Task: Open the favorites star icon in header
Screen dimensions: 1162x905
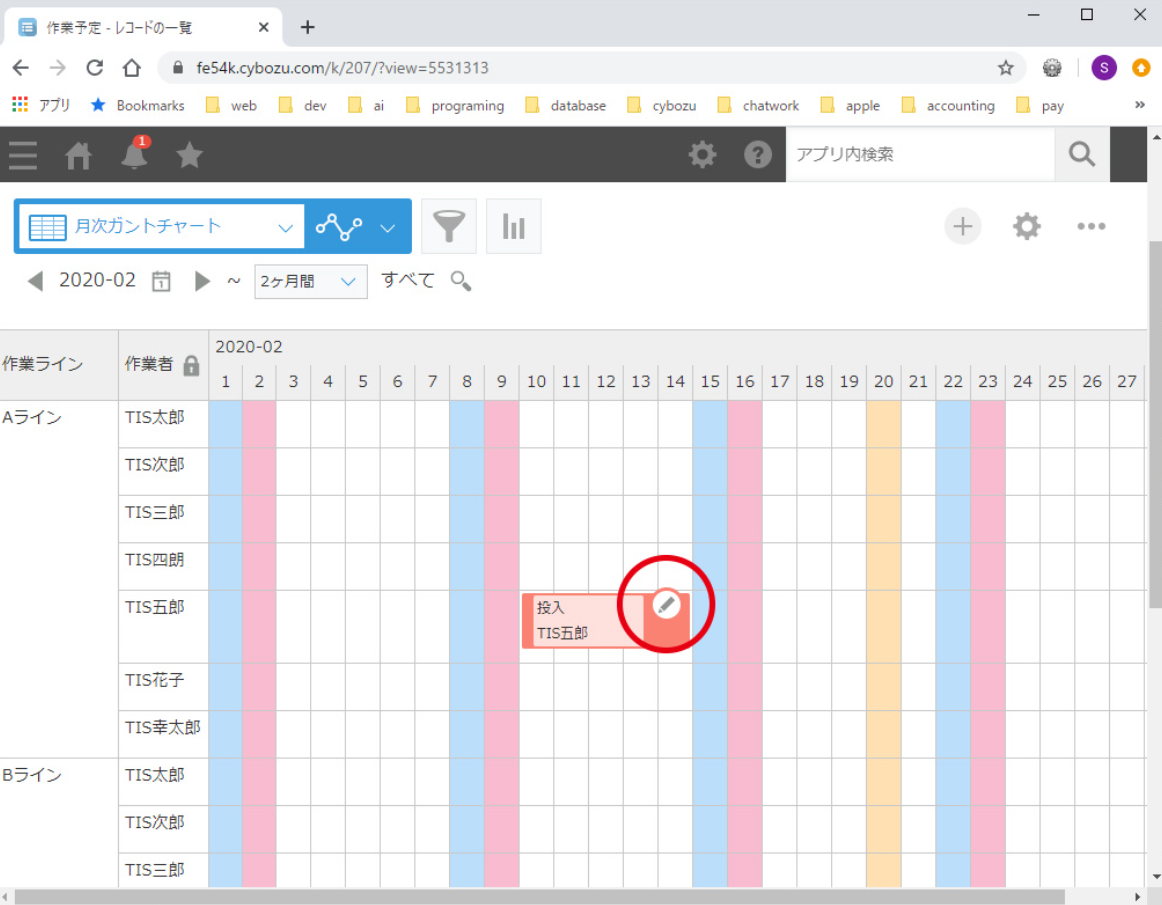Action: [x=189, y=155]
